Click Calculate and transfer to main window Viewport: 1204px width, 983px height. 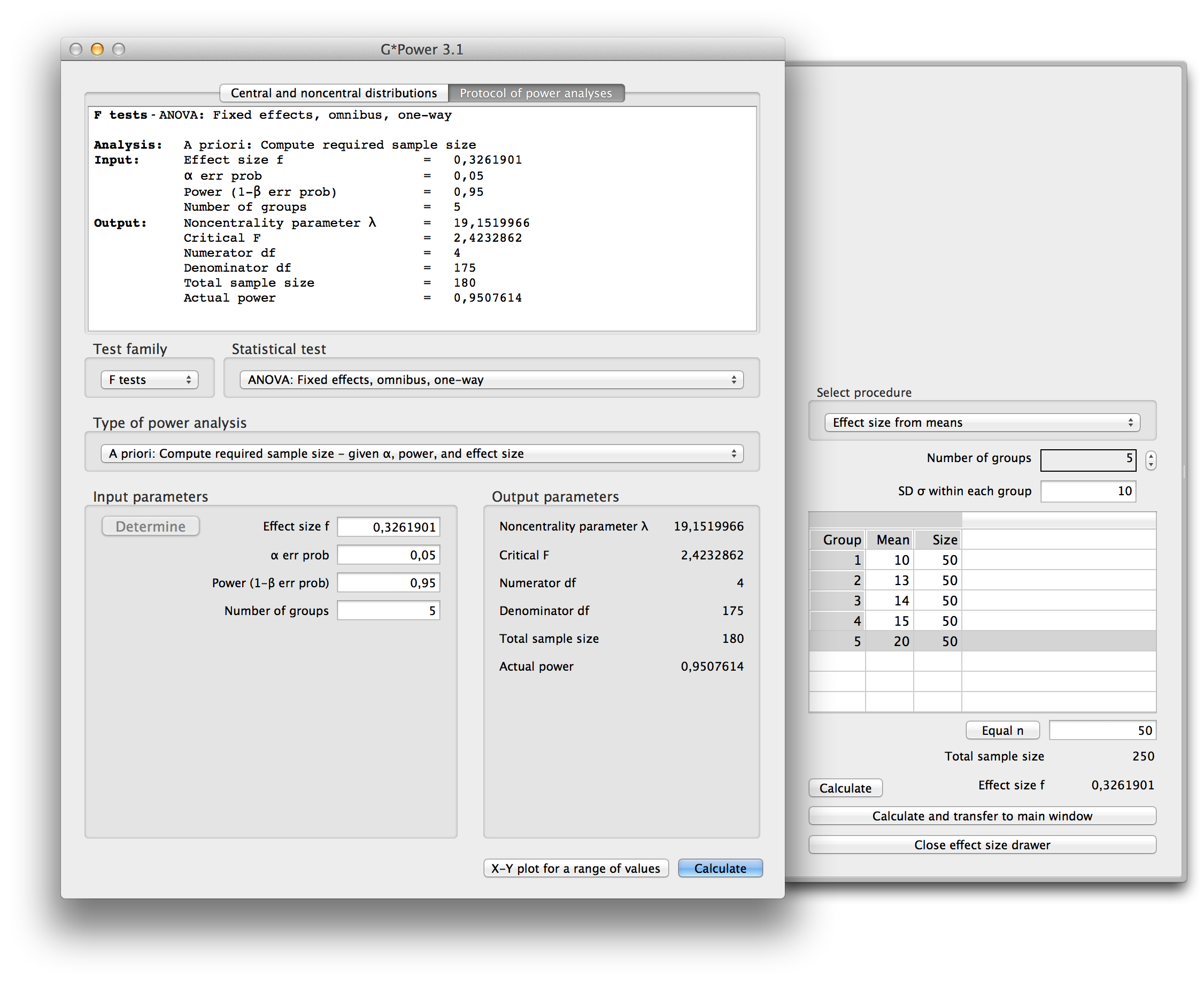[x=982, y=816]
